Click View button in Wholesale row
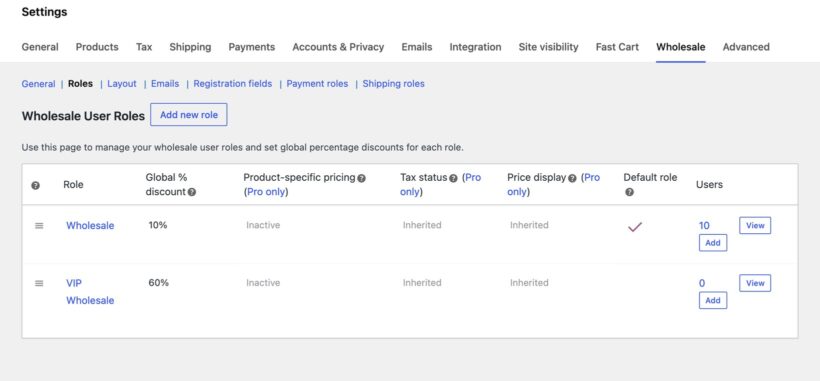 (755, 226)
